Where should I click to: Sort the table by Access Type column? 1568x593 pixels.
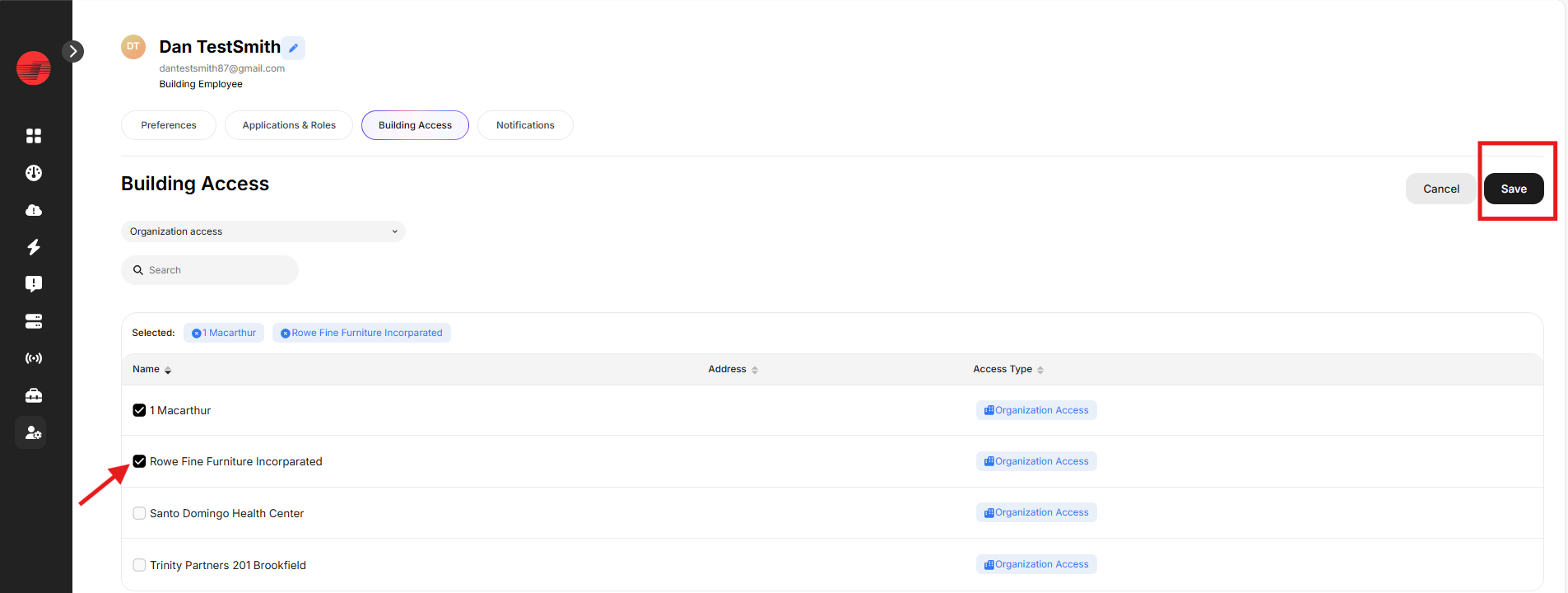1008,369
